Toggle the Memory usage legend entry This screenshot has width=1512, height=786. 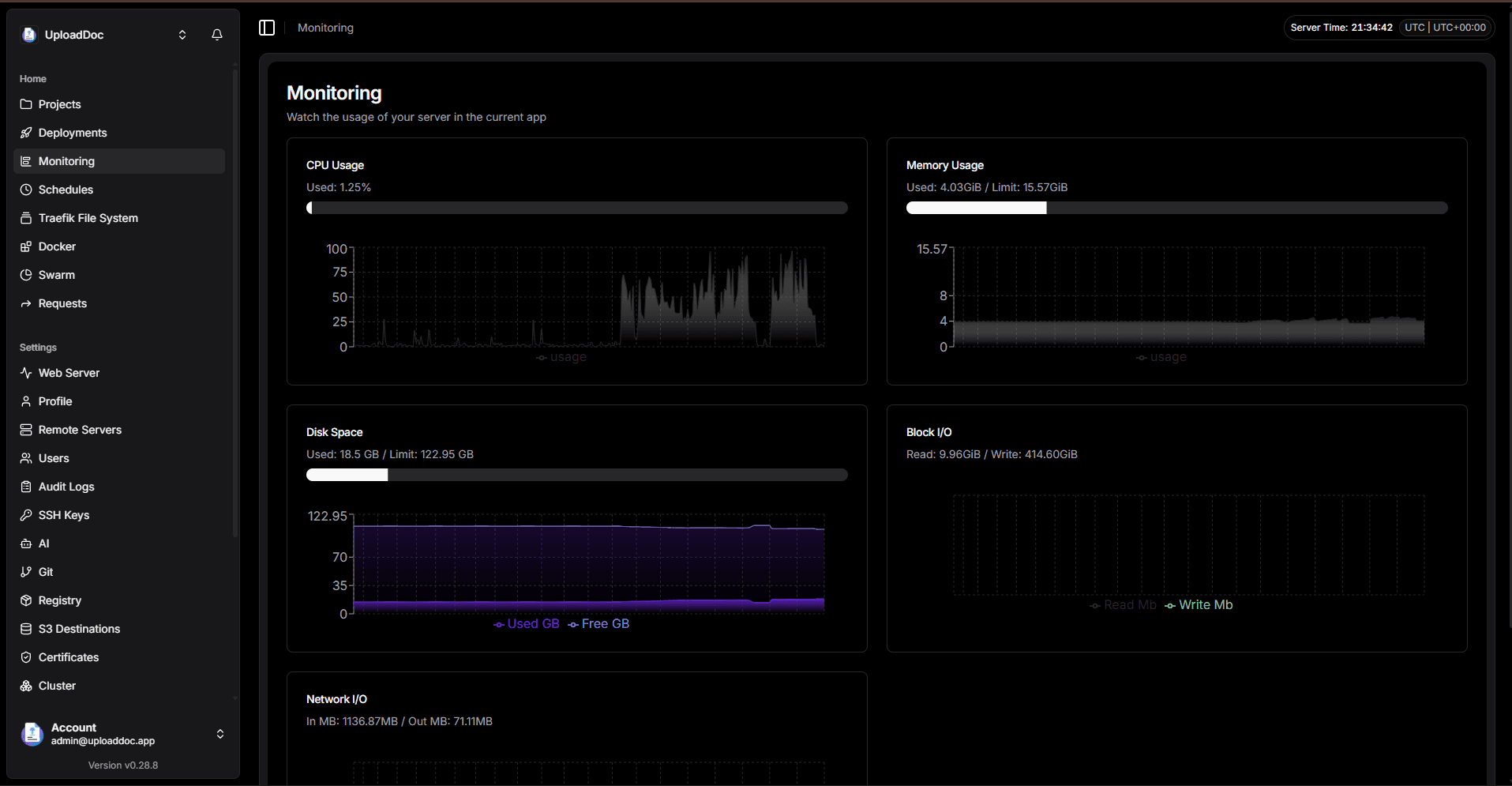coord(1161,357)
